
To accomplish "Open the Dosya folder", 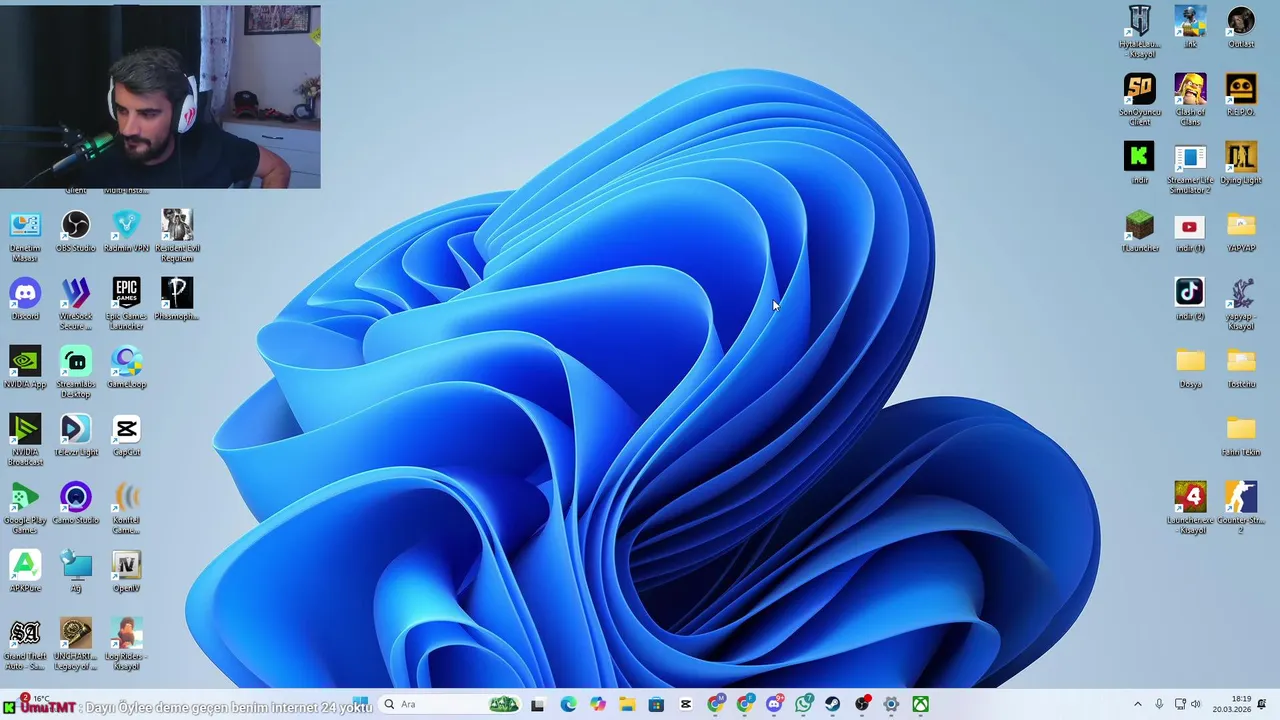I will pos(1190,368).
